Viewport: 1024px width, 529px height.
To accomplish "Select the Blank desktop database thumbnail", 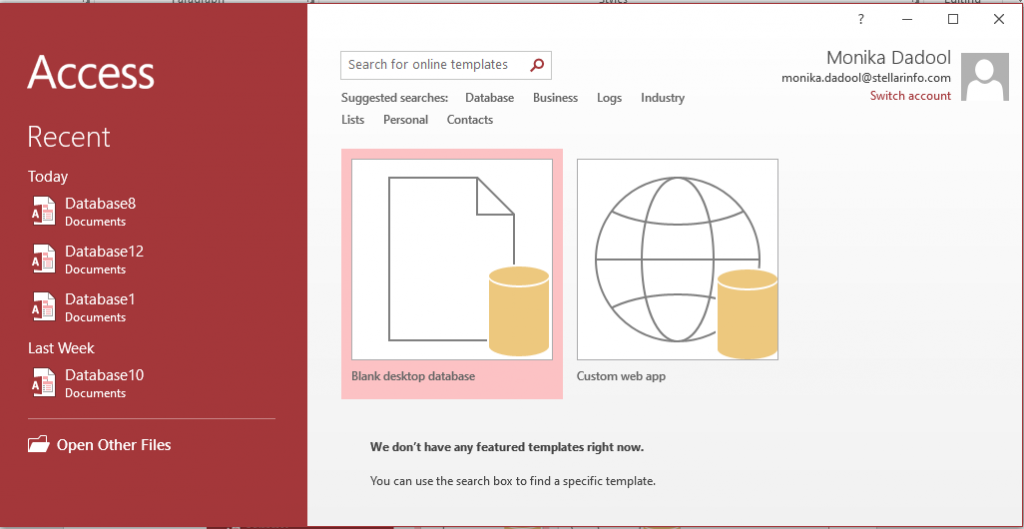I will (452, 259).
